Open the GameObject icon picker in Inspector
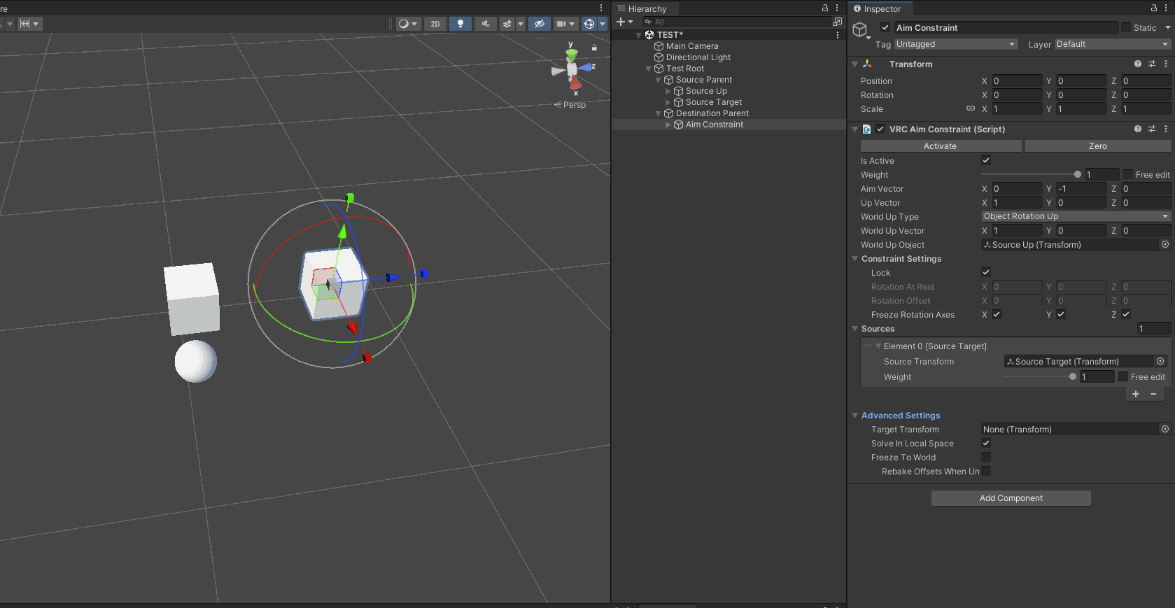 point(860,31)
